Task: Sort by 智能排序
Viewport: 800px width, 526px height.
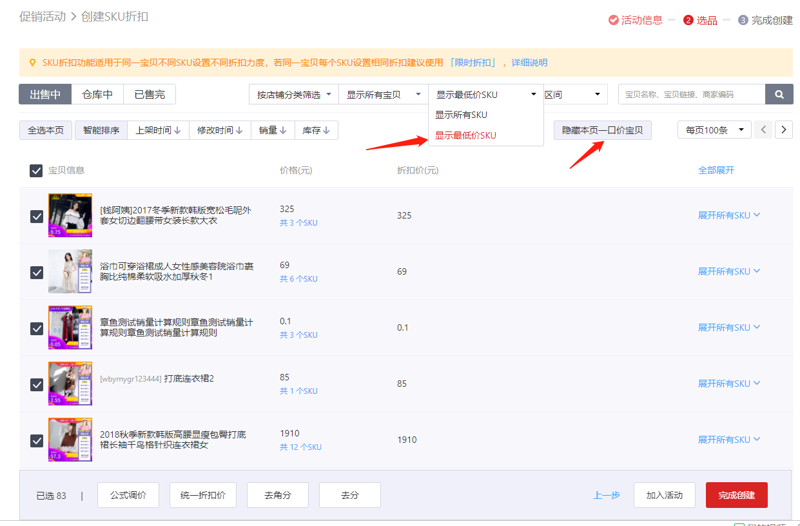Action: [101, 130]
